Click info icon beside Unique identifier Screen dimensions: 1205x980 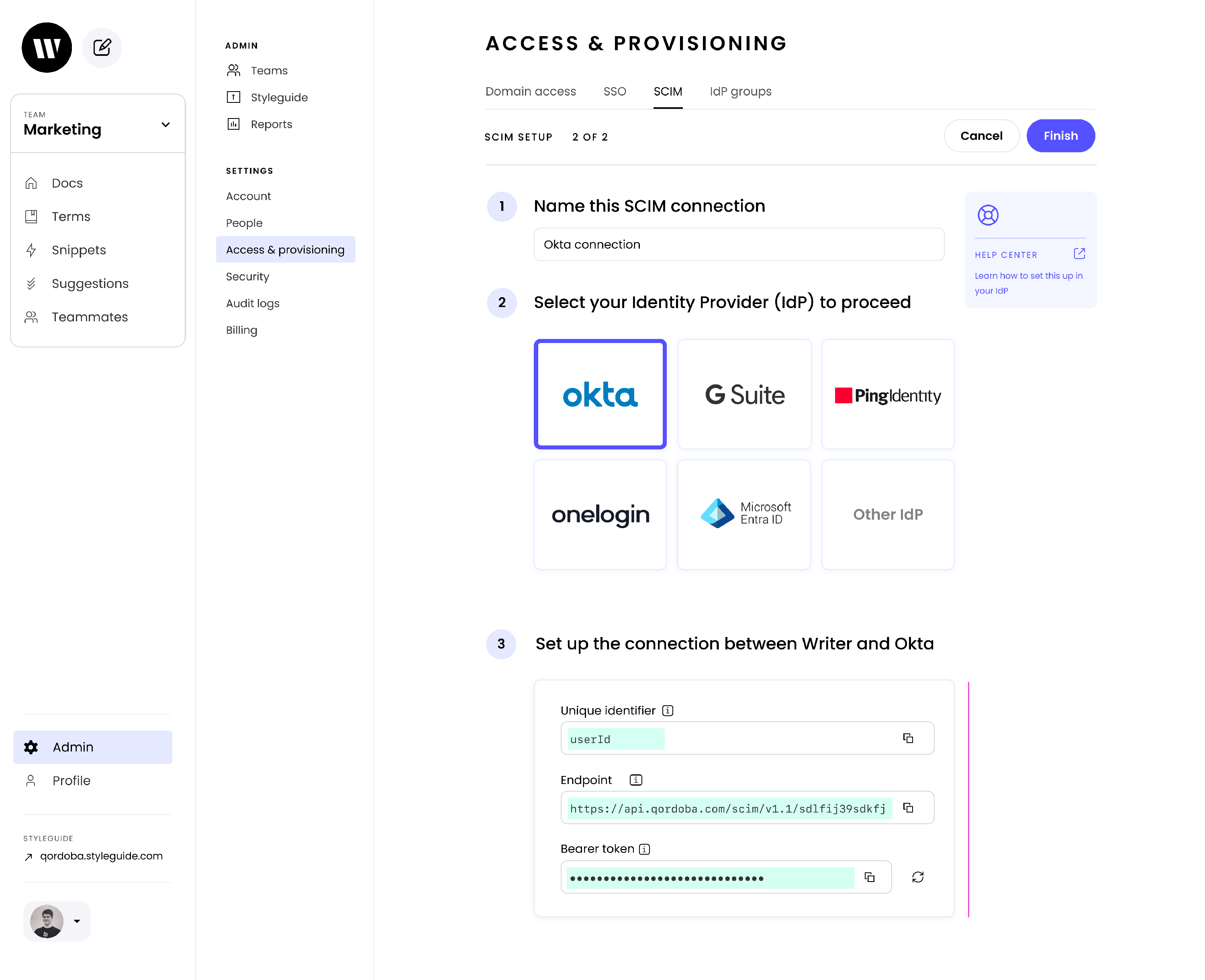[668, 710]
